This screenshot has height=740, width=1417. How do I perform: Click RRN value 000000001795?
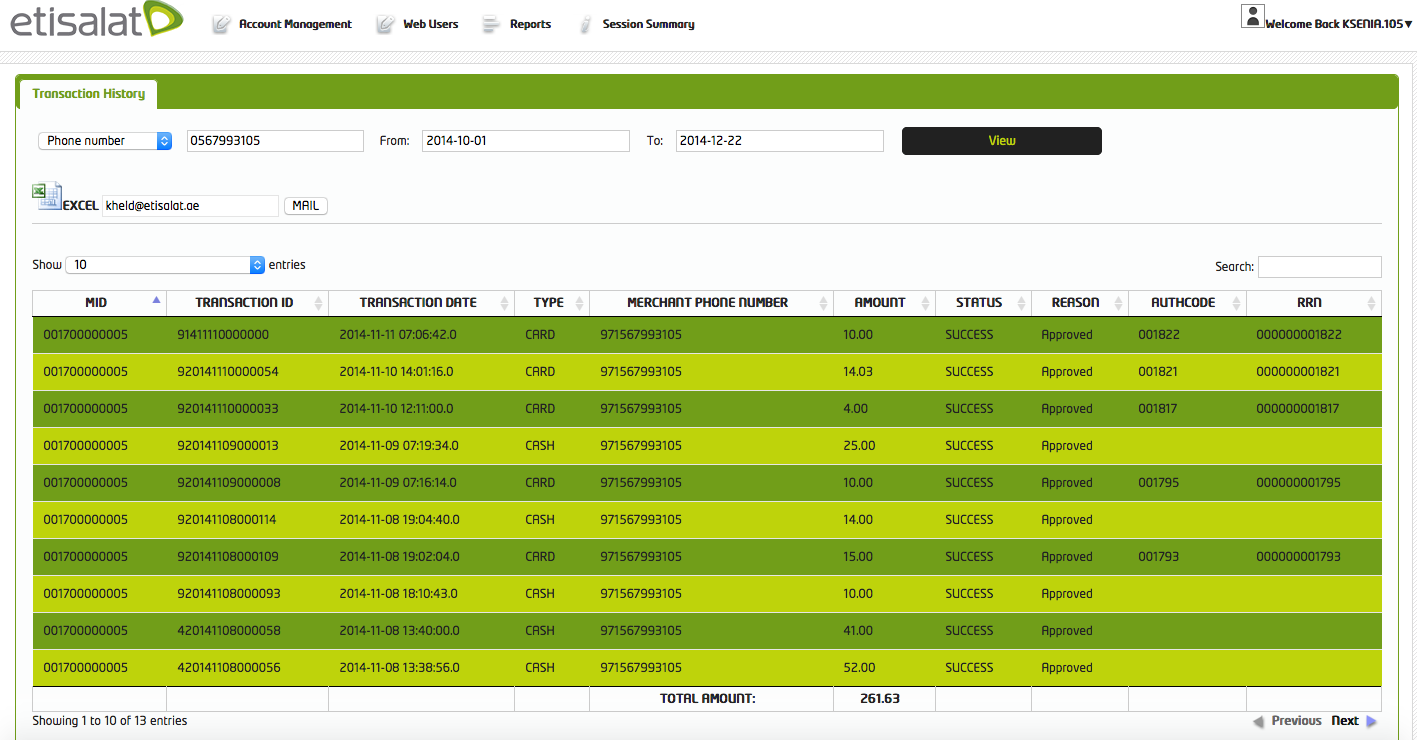1298,483
